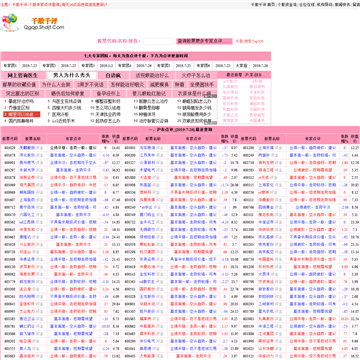This screenshot has height=360, width=360.
Task: Open the 邮票的收藏价值 ad link
Action: coord(19,85)
